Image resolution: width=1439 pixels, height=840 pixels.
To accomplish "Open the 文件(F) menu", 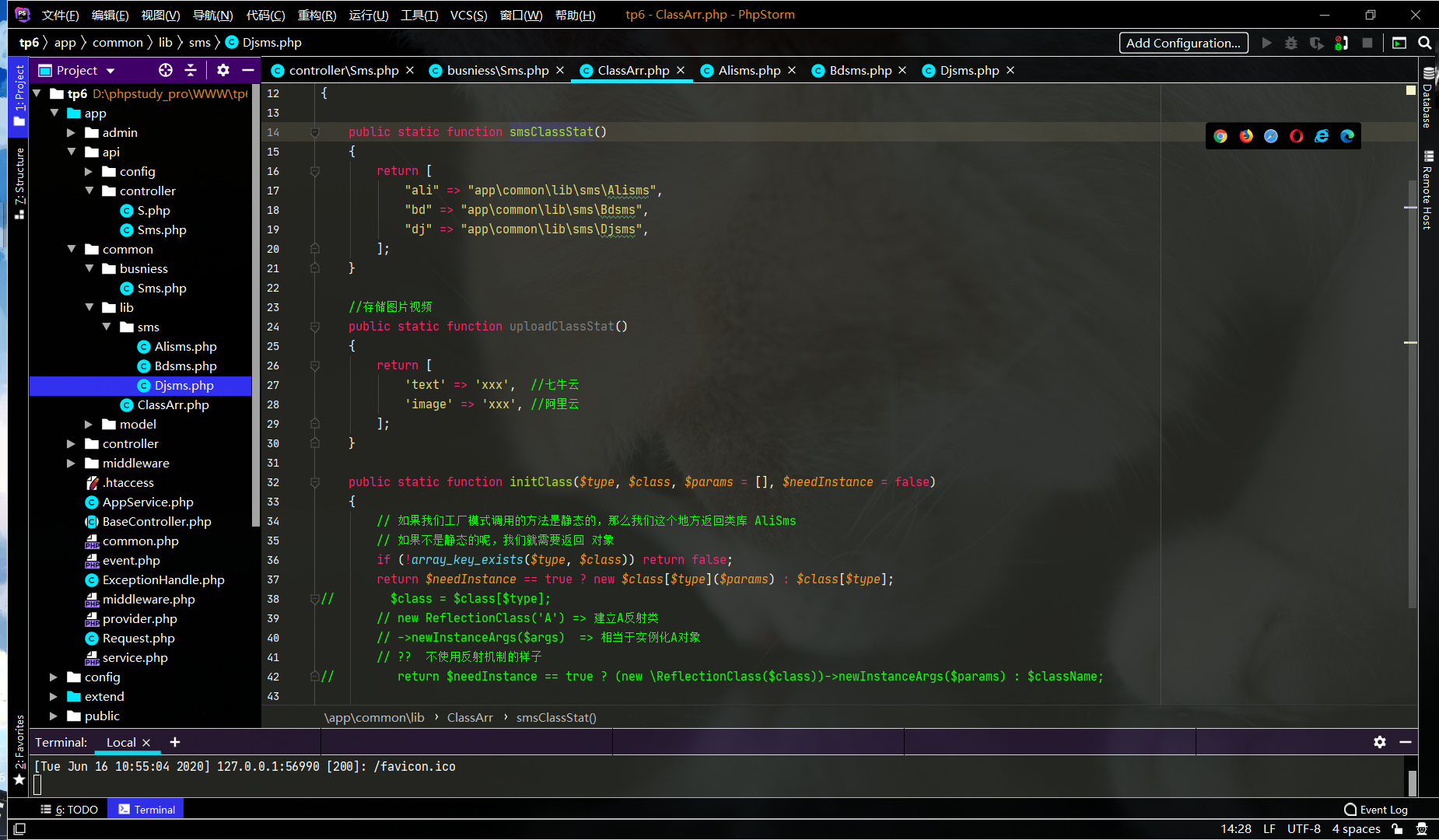I will (61, 15).
